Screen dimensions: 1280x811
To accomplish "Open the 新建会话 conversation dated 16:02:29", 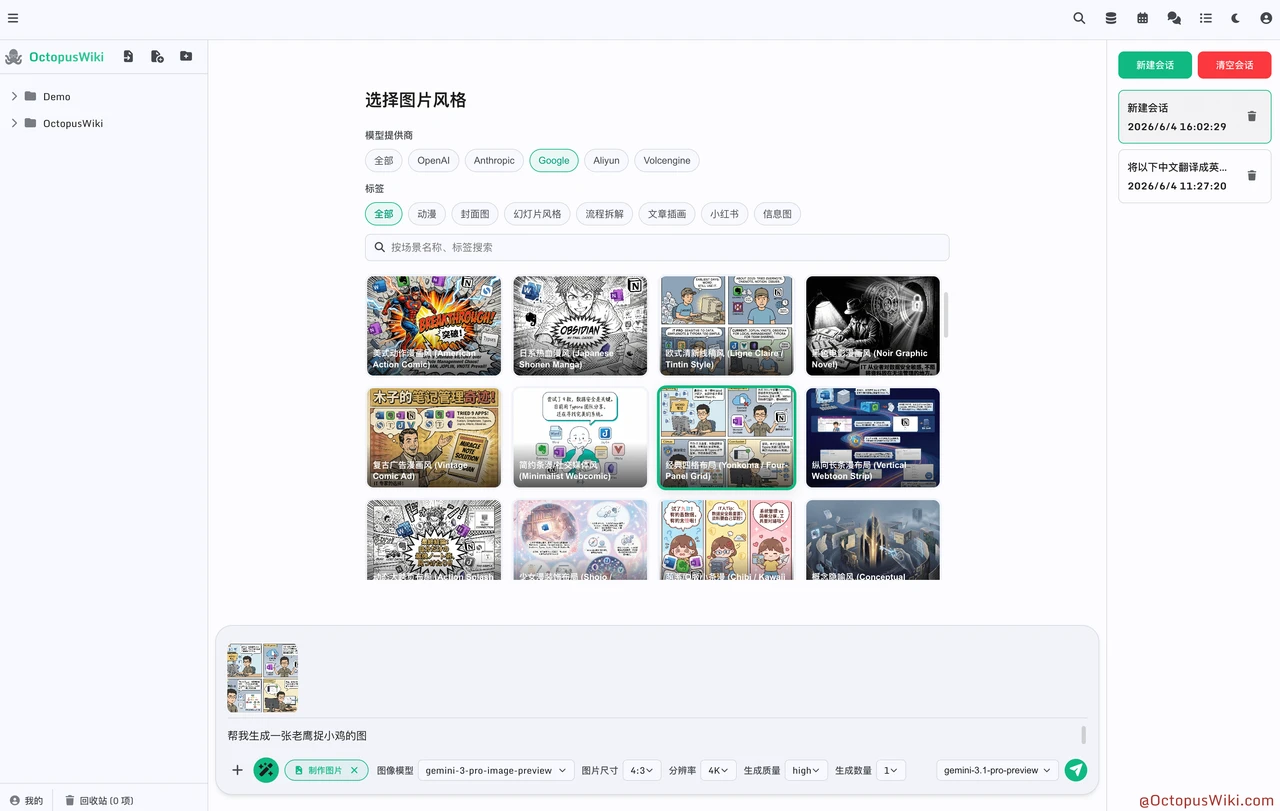I will coord(1194,117).
